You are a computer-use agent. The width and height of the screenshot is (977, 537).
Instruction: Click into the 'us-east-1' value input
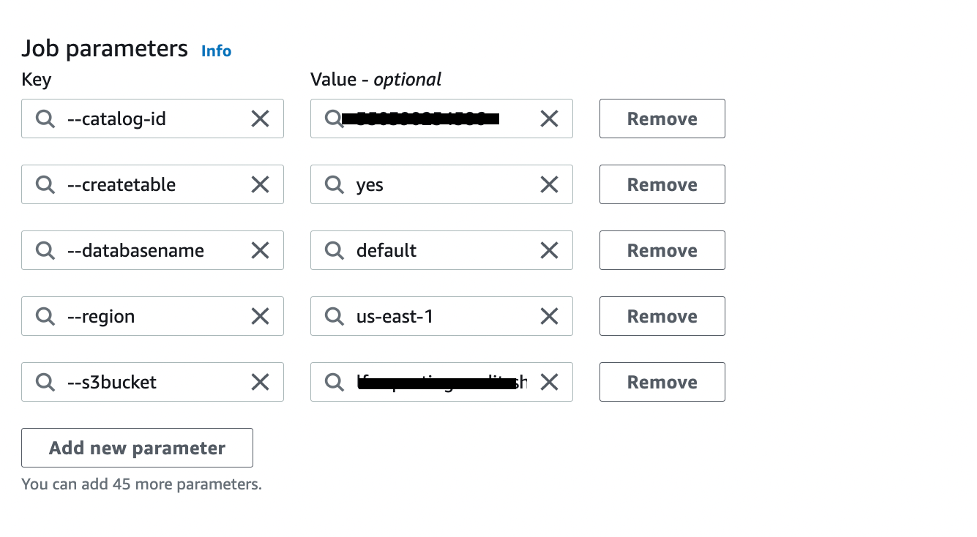(x=440, y=317)
